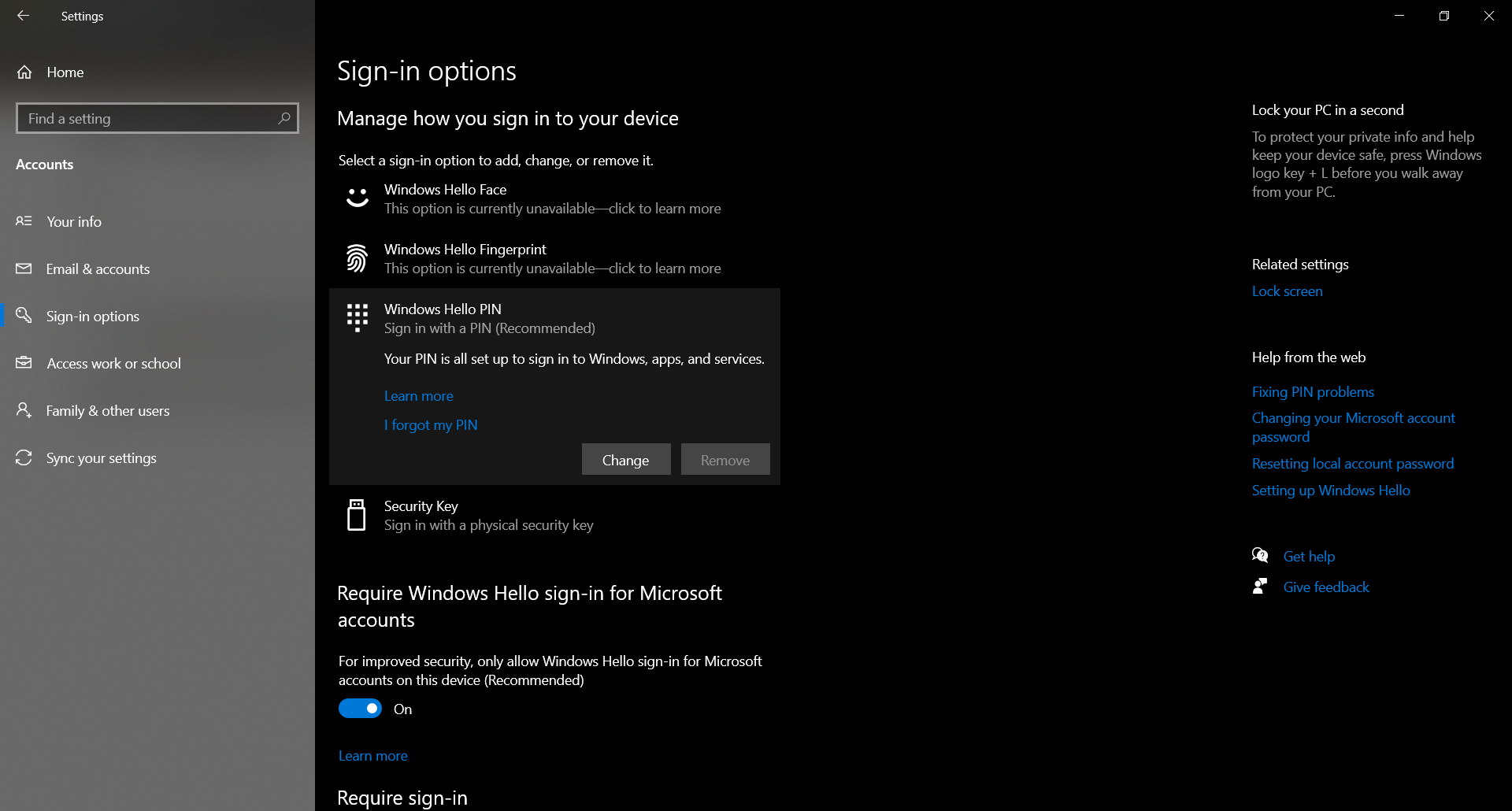Image resolution: width=1512 pixels, height=811 pixels.
Task: Open Setting up Windows Hello link
Action: click(x=1331, y=491)
